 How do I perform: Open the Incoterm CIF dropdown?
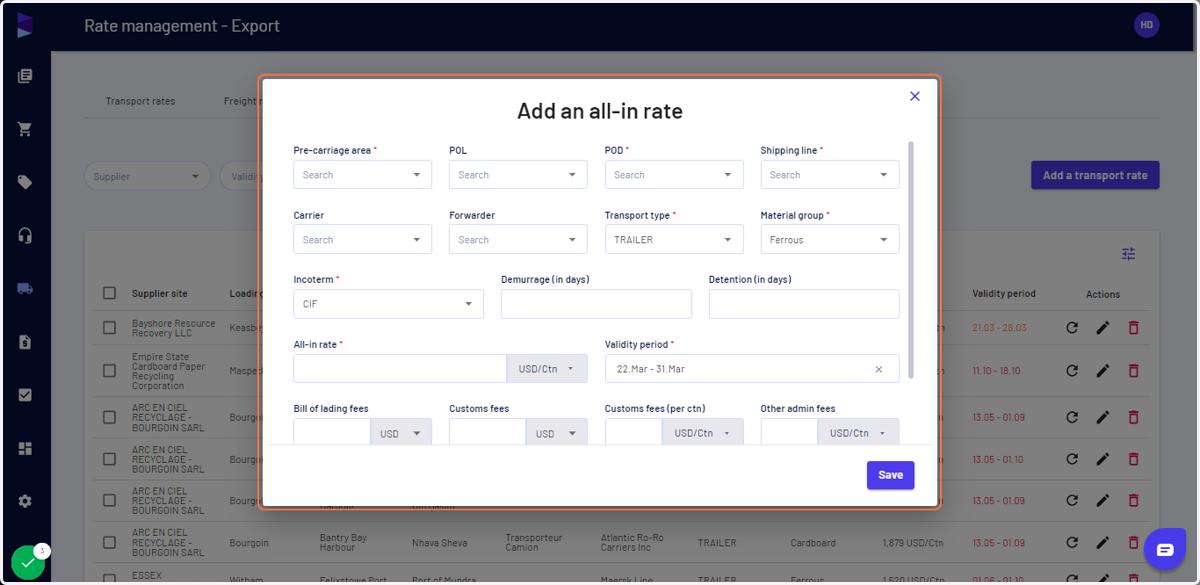388,304
